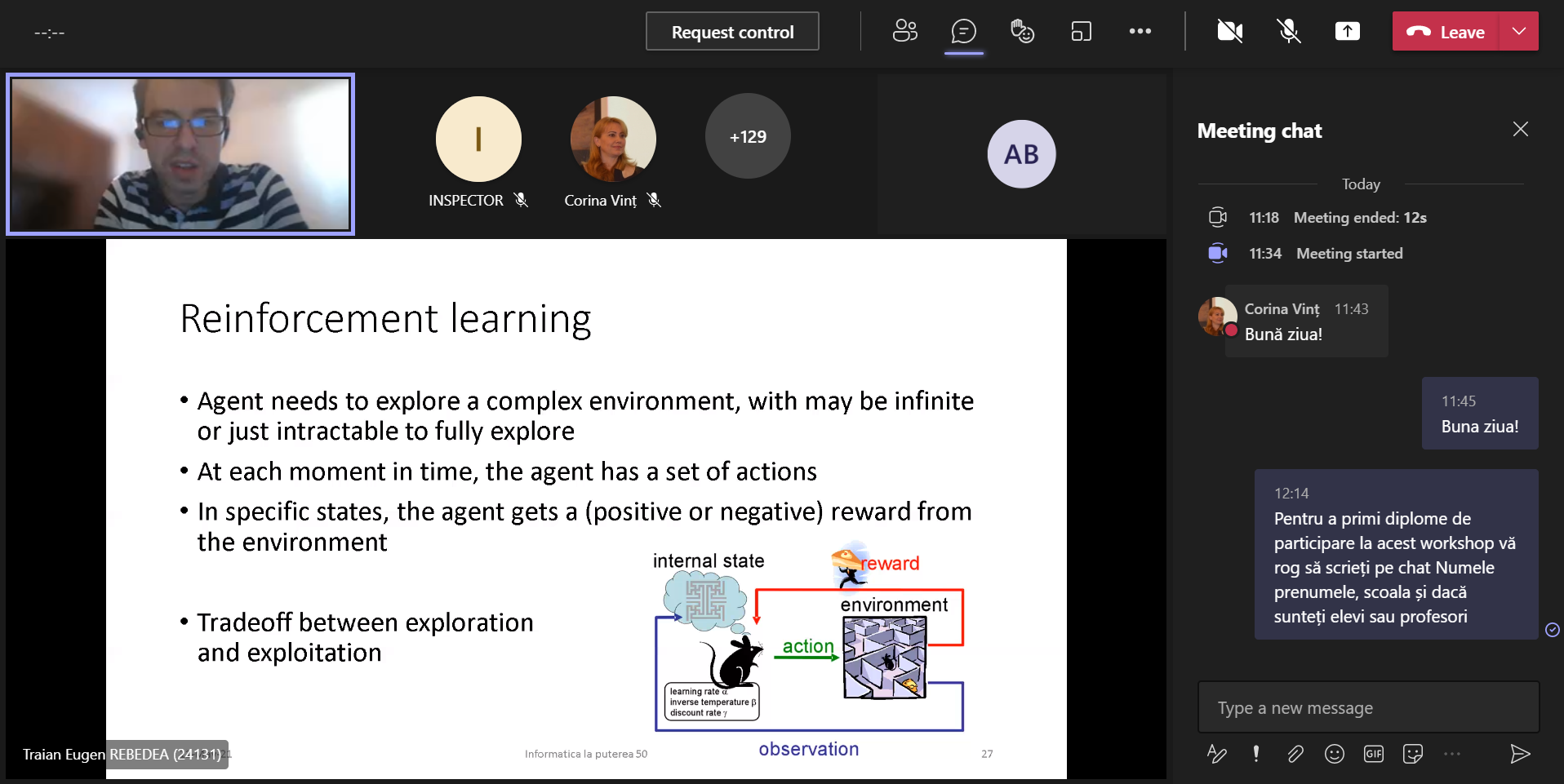Open the sticker picker in chat
This screenshot has height=784, width=1564.
(1413, 754)
